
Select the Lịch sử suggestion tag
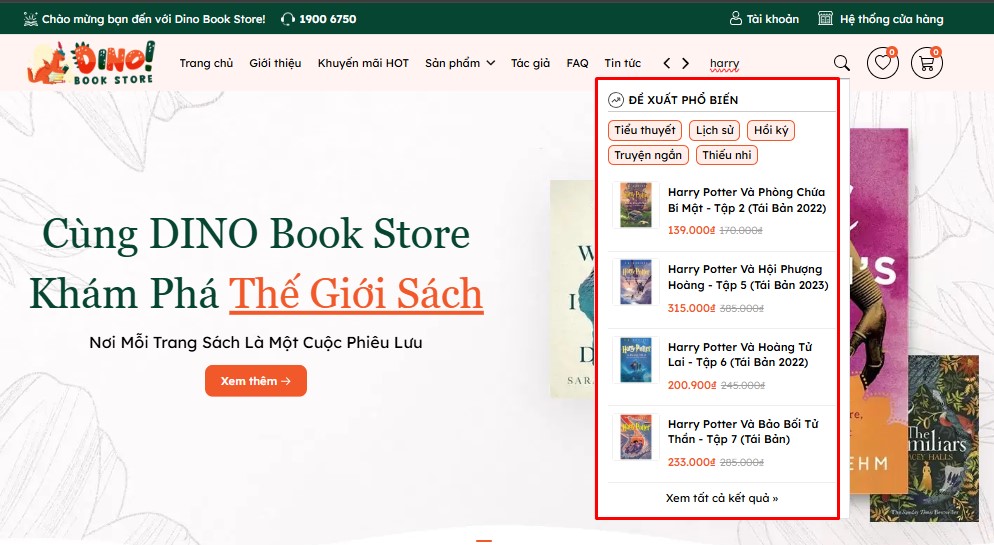[714, 130]
